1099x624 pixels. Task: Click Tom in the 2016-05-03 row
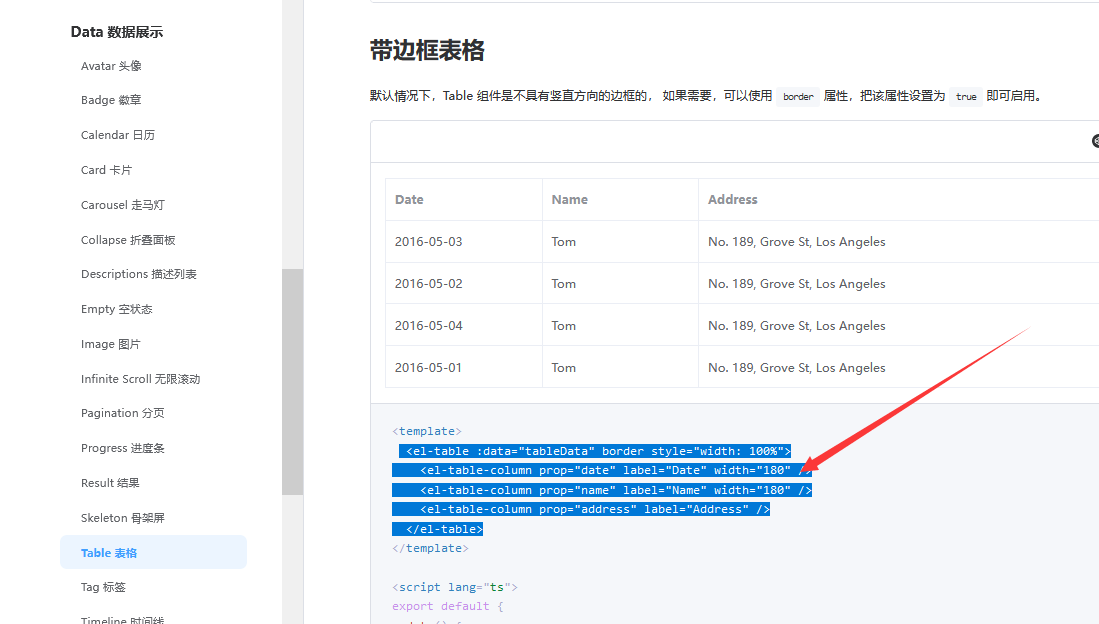620,242
